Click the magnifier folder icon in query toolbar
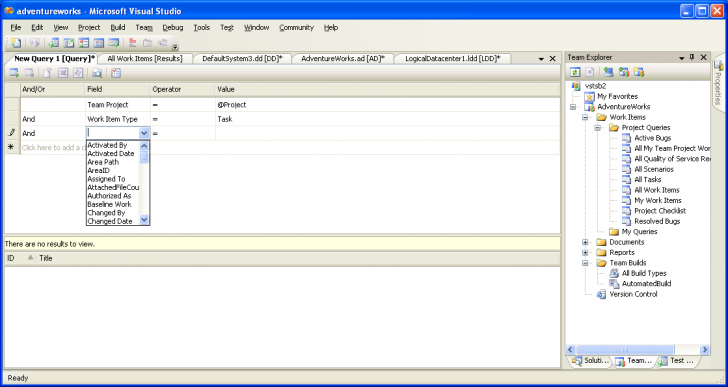The image size is (728, 387). (x=97, y=73)
